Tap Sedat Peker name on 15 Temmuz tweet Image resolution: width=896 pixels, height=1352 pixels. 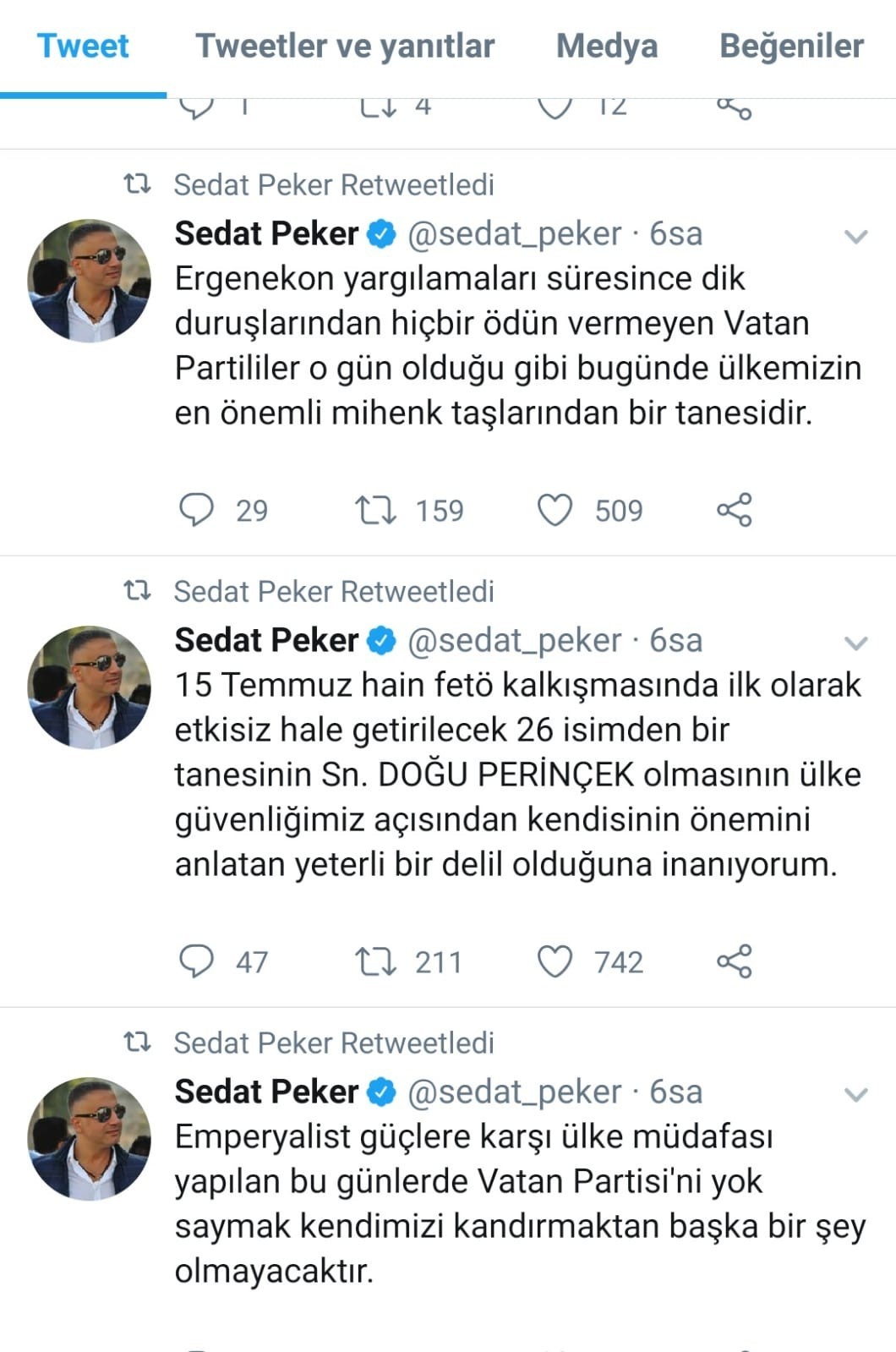click(266, 641)
